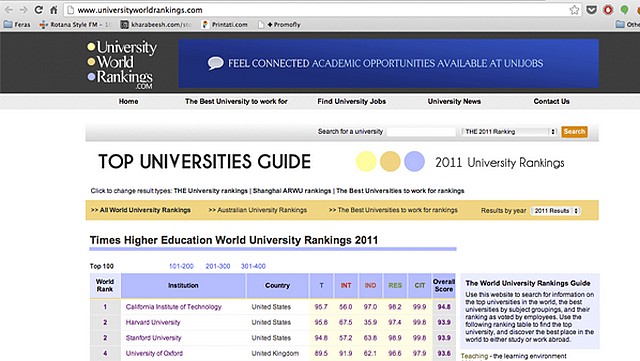Click Top 100 label
The width and height of the screenshot is (640, 361).
pos(102,266)
